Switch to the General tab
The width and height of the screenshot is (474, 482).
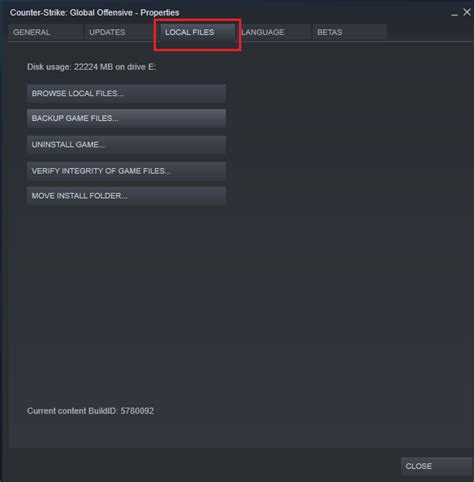pos(45,32)
